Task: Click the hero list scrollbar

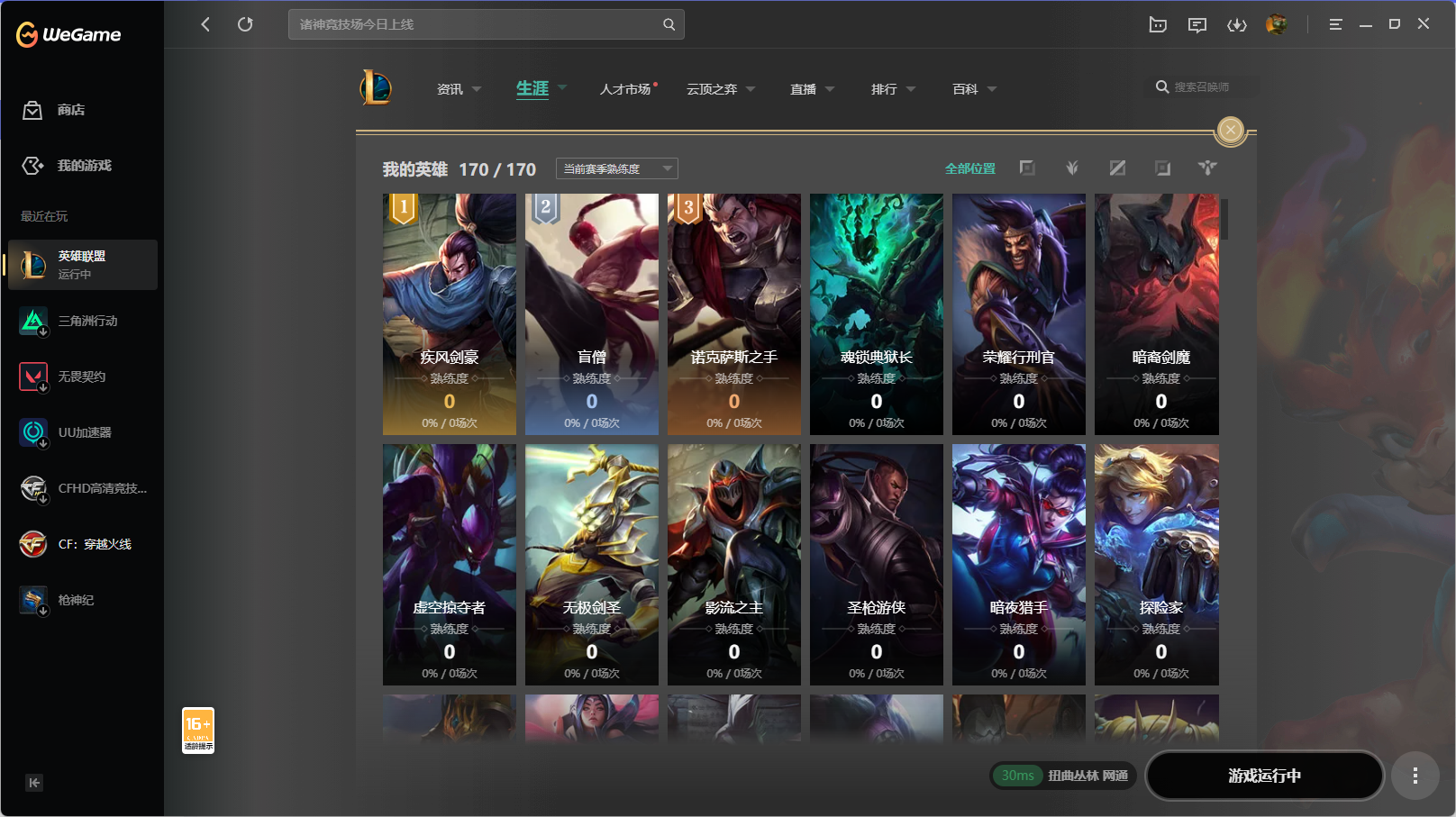Action: click(x=1224, y=218)
